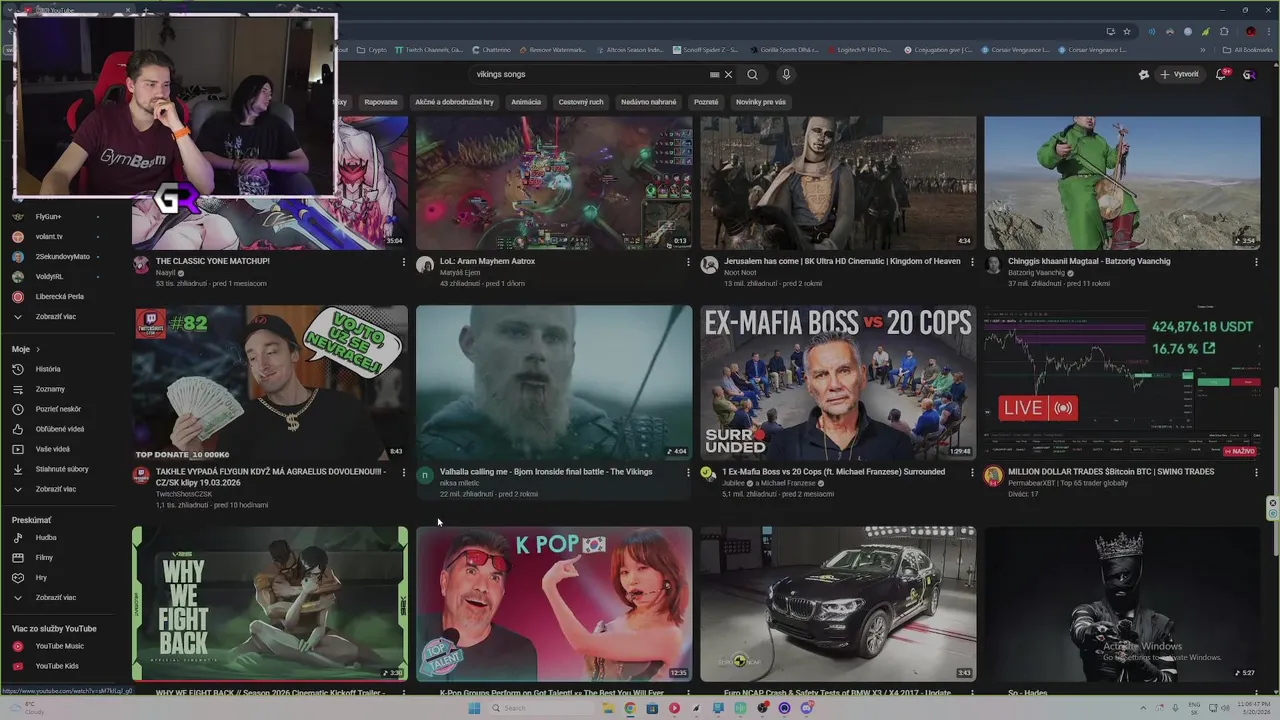Open options menu for Jerusalem has come video

(x=972, y=262)
